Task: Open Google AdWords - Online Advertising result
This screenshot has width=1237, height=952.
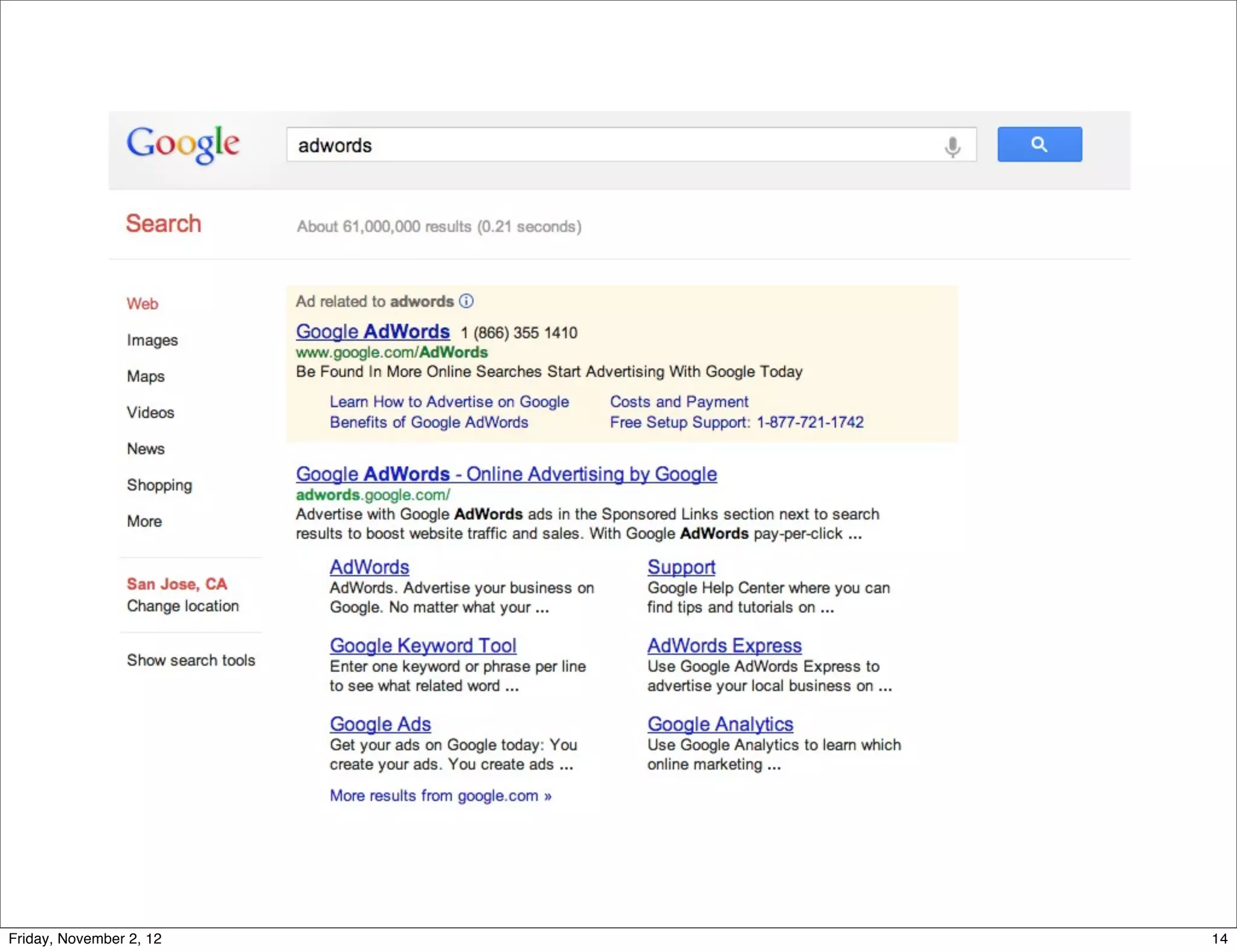Action: coord(506,474)
